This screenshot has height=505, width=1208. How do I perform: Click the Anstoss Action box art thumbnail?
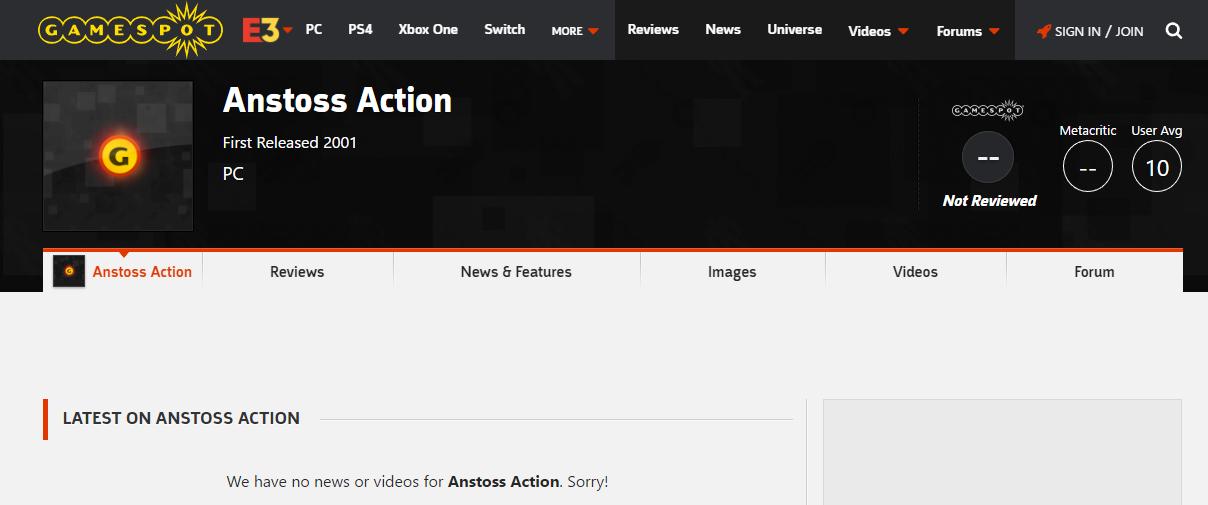pyautogui.click(x=118, y=156)
